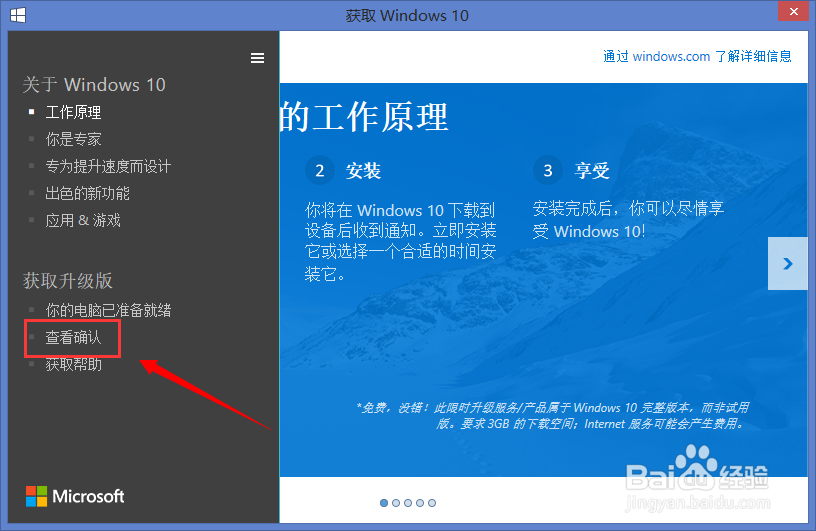Advance slide with right chevron arrow

point(787,263)
